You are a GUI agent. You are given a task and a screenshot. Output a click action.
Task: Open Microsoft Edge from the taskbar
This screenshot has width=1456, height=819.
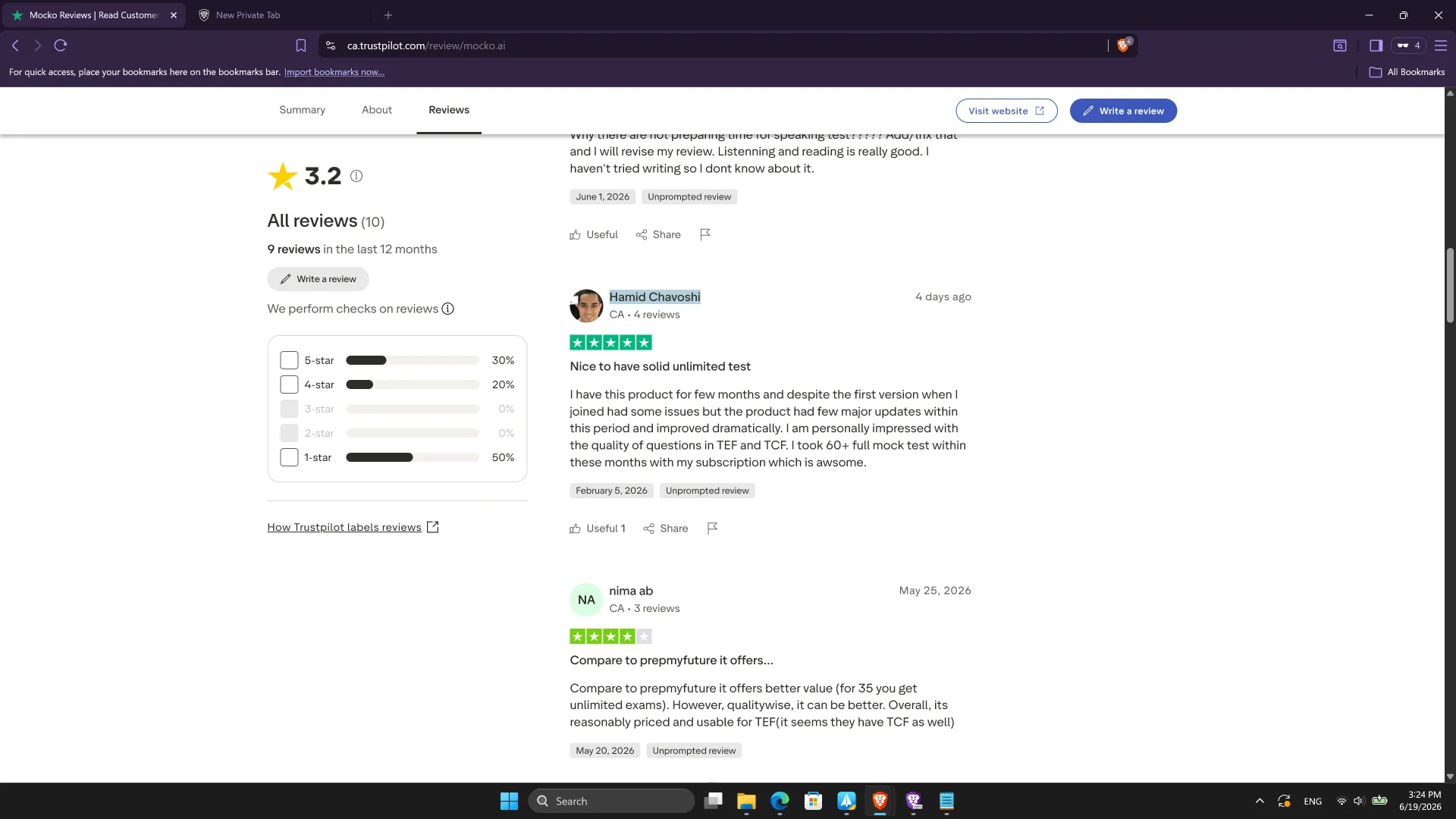[780, 801]
